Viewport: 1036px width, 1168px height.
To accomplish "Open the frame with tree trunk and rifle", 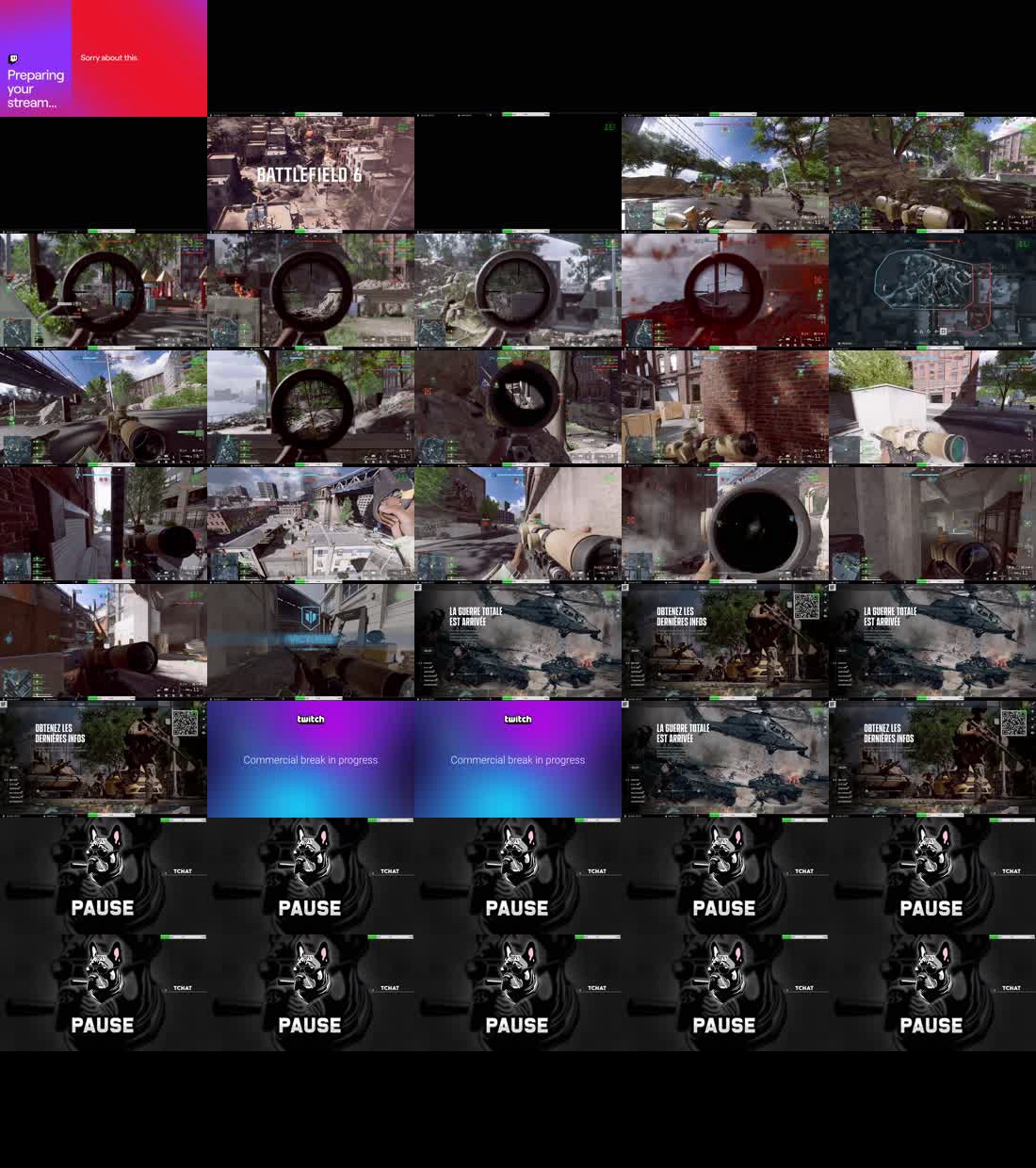I will (932, 174).
